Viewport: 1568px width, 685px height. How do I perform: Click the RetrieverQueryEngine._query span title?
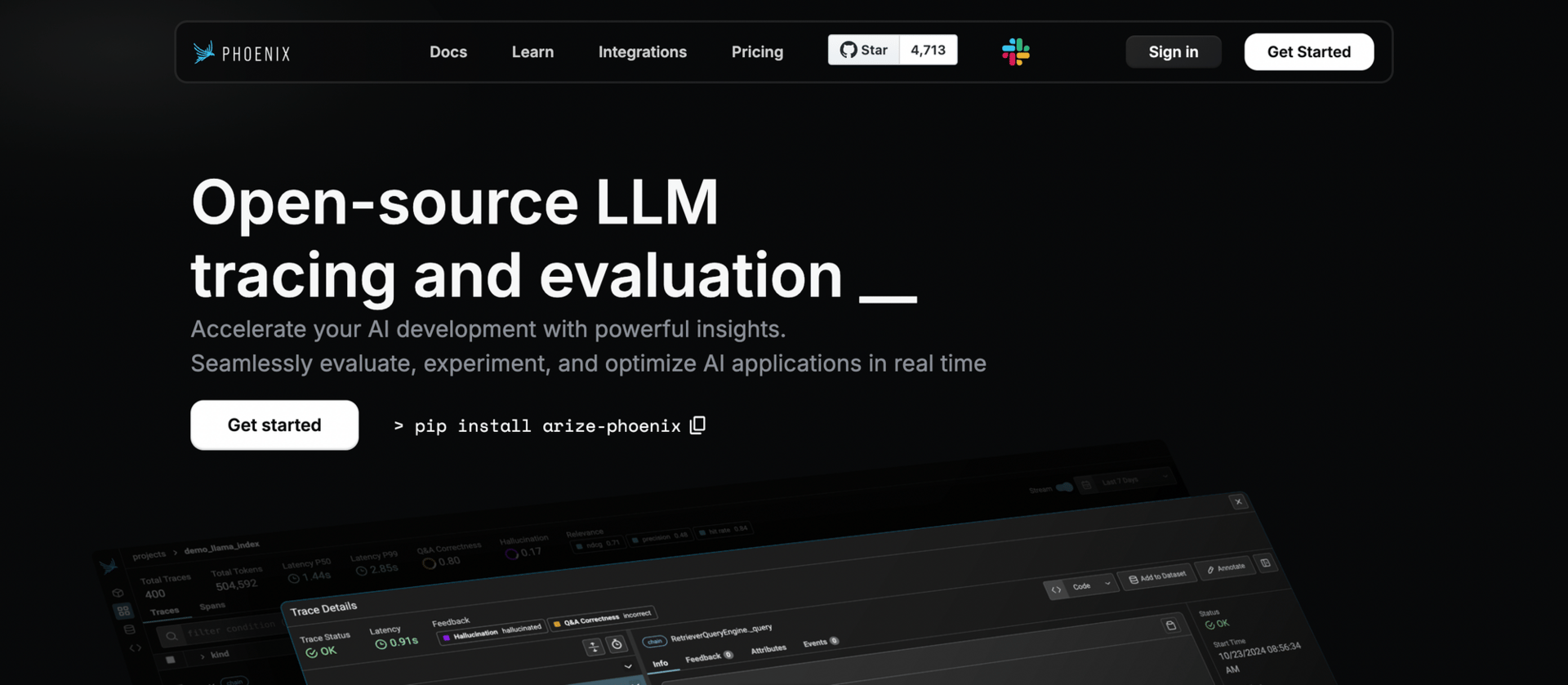721,632
